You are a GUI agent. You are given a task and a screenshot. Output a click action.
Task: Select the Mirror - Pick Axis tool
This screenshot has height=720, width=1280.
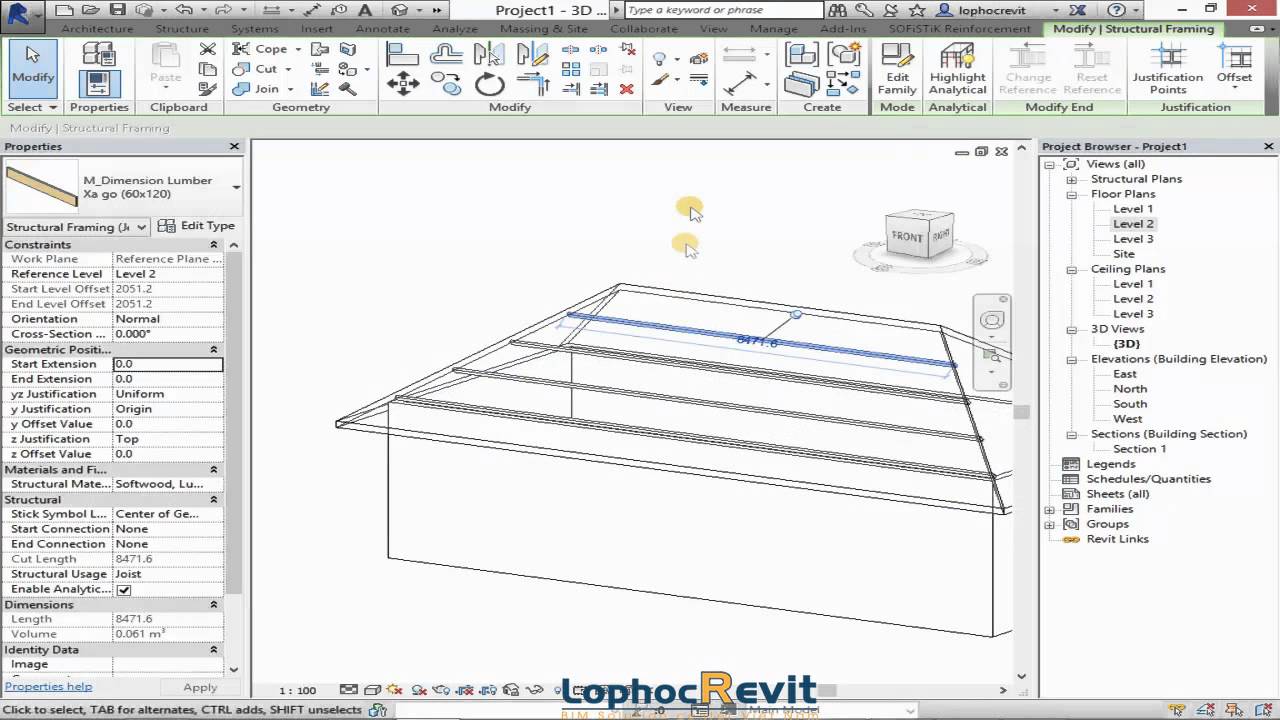[x=489, y=54]
